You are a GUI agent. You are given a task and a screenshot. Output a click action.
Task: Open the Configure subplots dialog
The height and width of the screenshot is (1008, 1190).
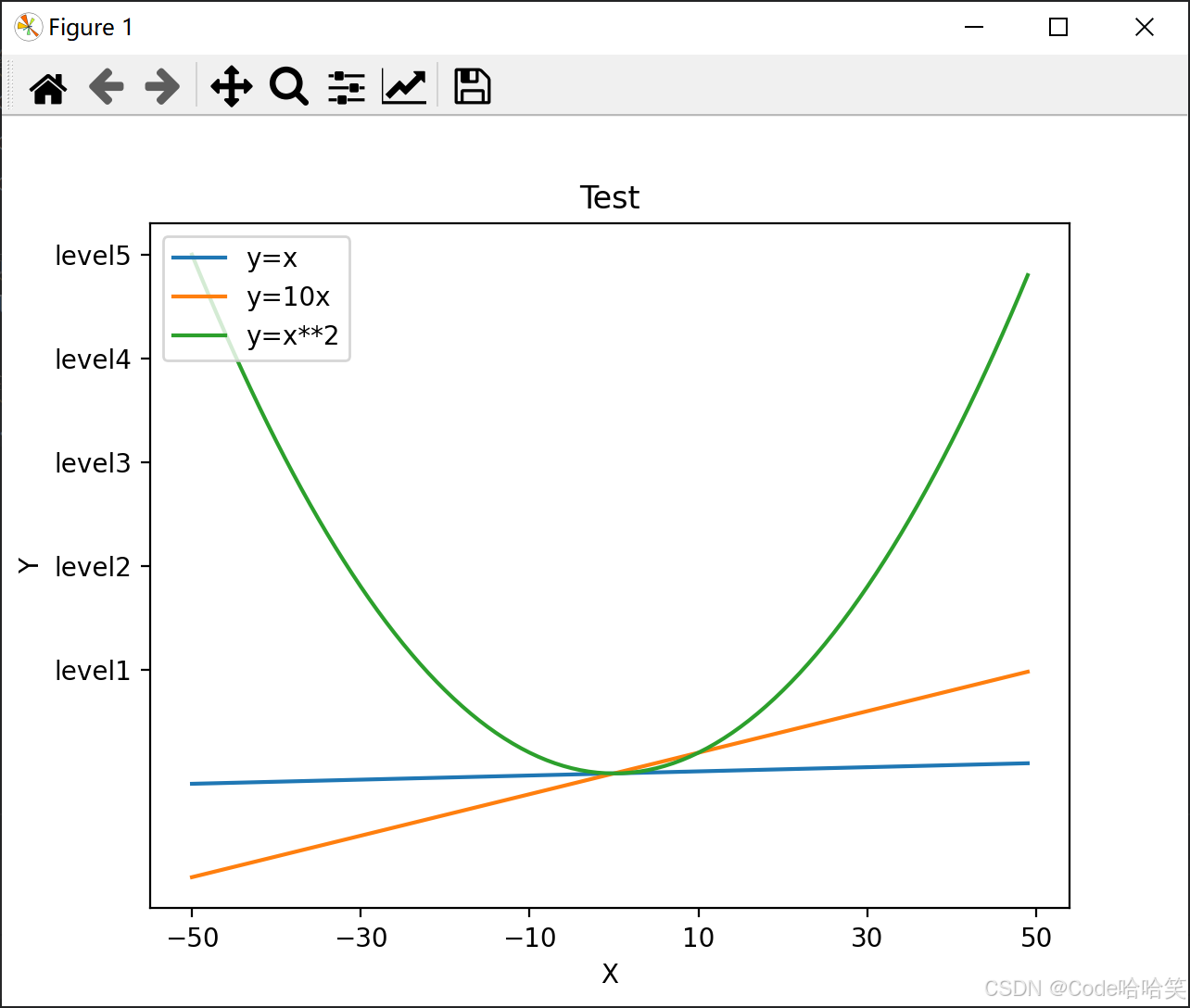coord(346,87)
